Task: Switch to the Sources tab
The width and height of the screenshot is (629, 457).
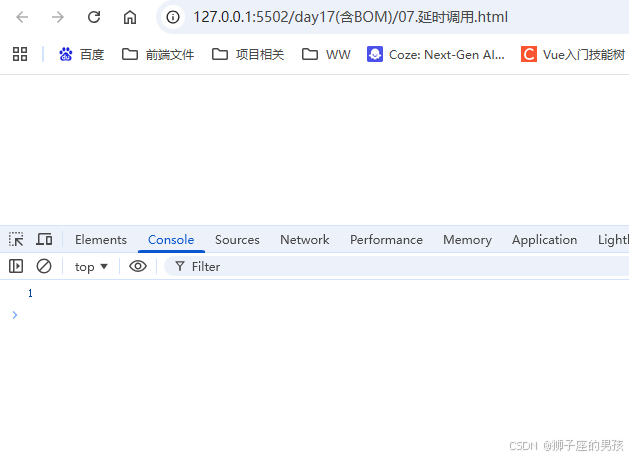Action: click(x=237, y=240)
